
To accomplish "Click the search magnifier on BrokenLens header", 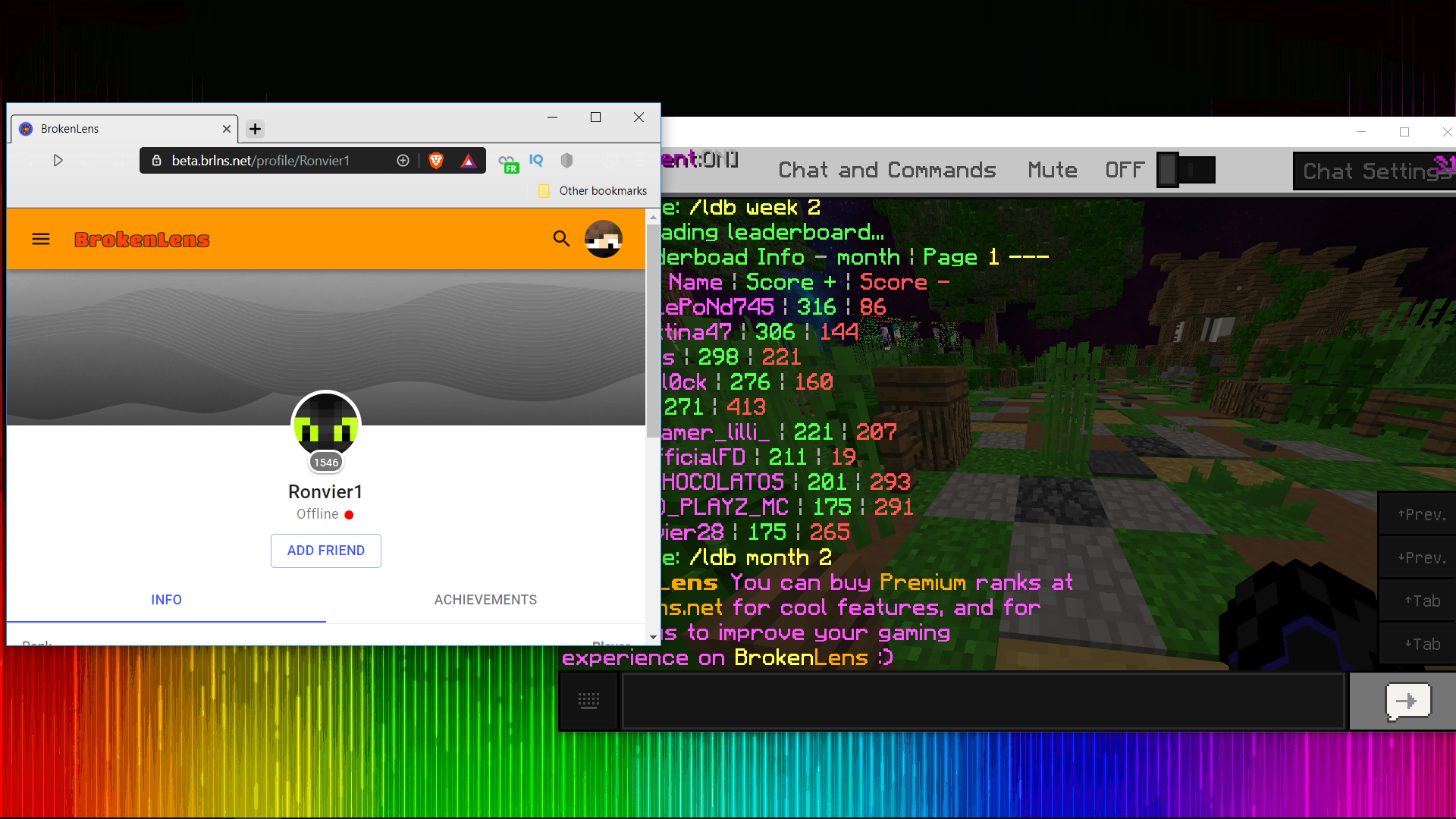I will pyautogui.click(x=561, y=239).
